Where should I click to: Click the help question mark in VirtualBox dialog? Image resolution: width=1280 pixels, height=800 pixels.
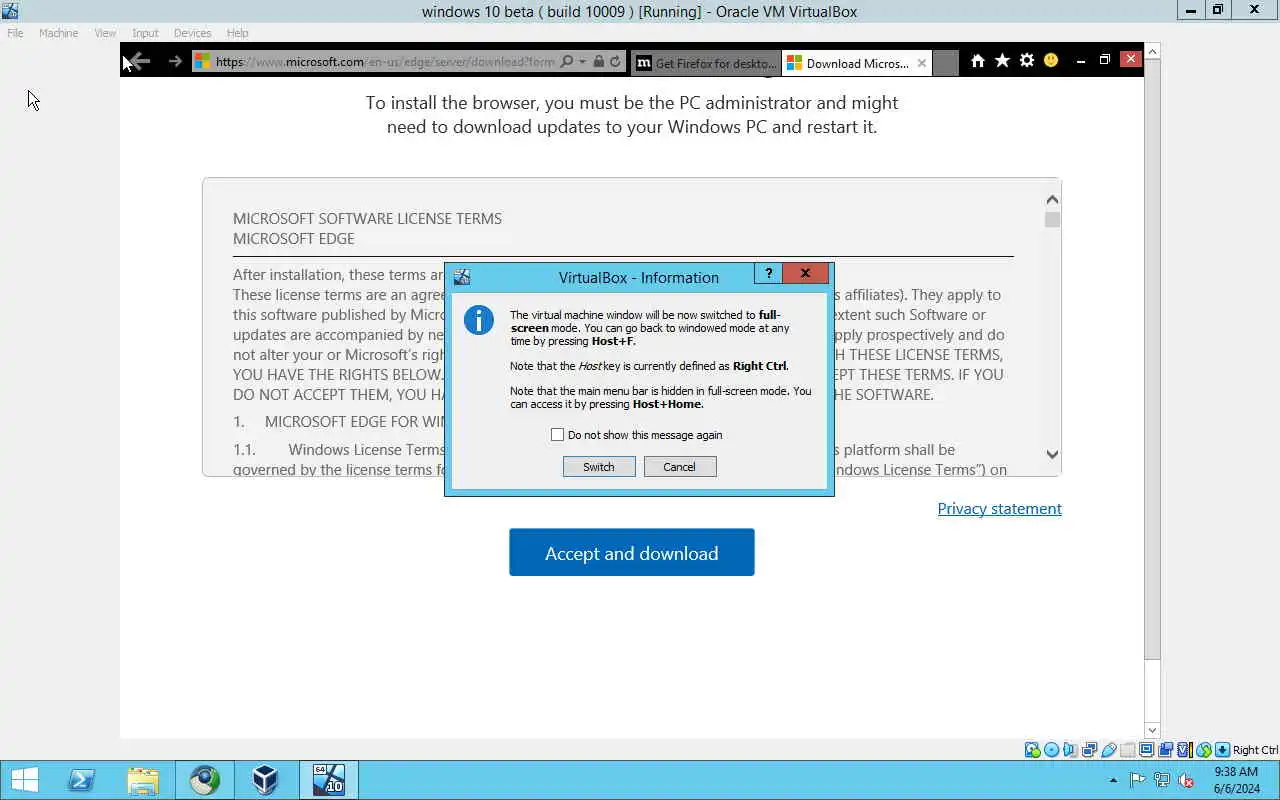click(768, 273)
